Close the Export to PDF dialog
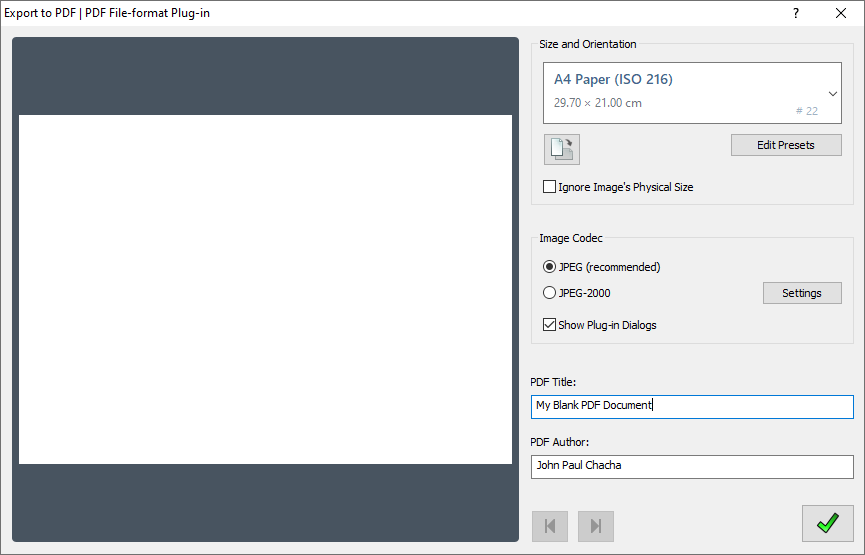 point(841,13)
